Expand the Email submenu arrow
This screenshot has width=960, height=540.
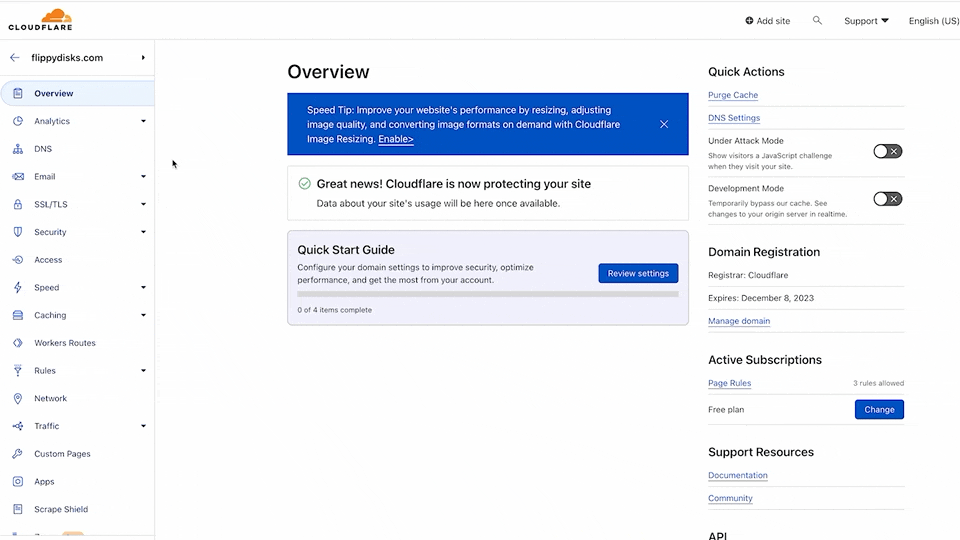[x=143, y=176]
